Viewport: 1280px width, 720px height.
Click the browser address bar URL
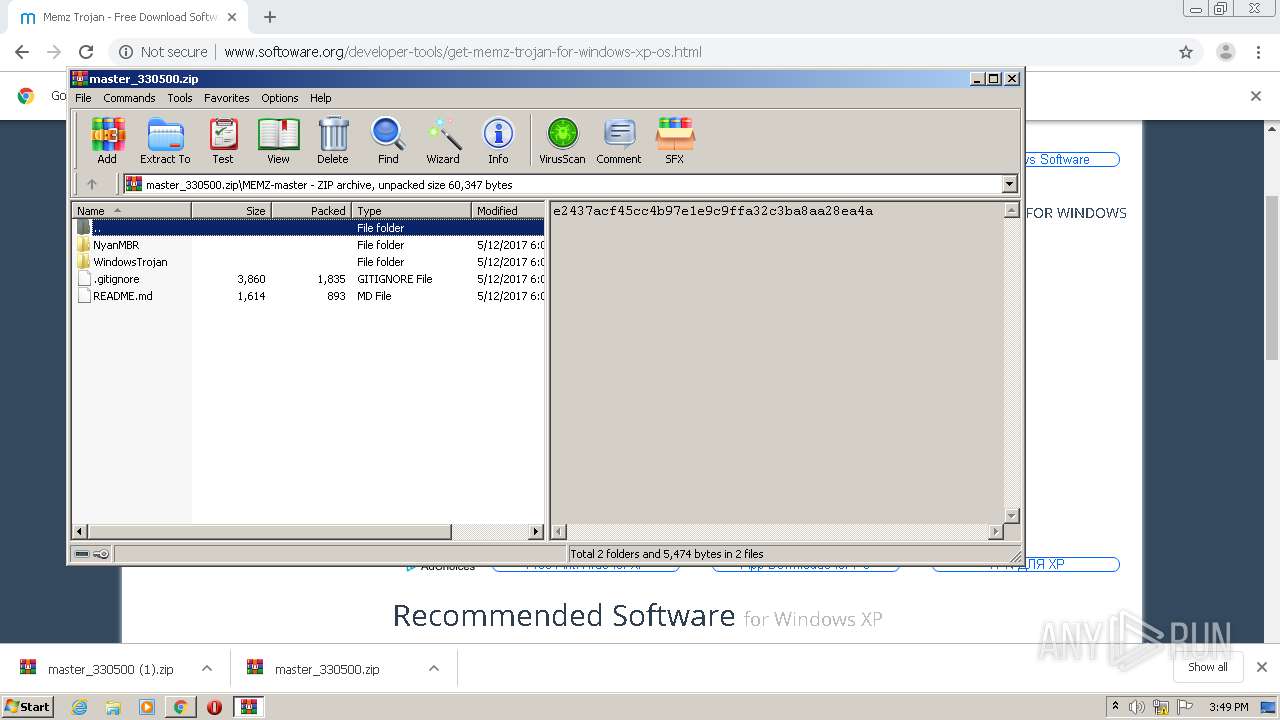463,52
